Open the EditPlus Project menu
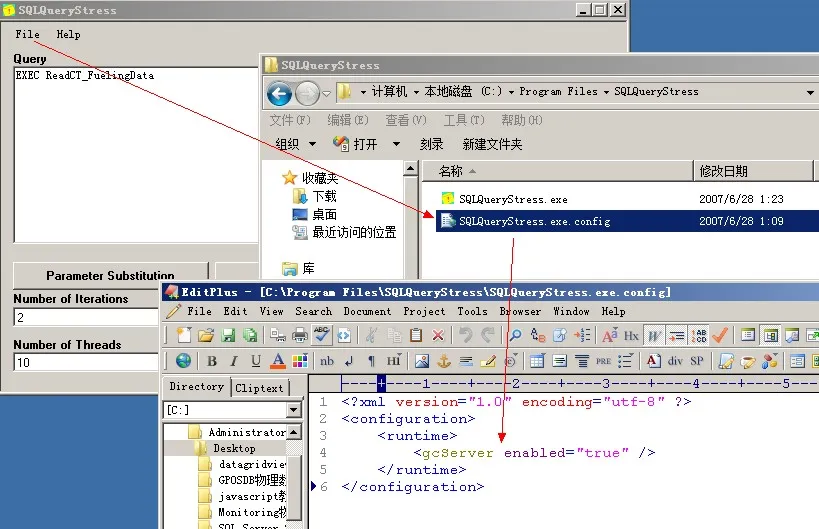The width and height of the screenshot is (819, 529). 424,311
